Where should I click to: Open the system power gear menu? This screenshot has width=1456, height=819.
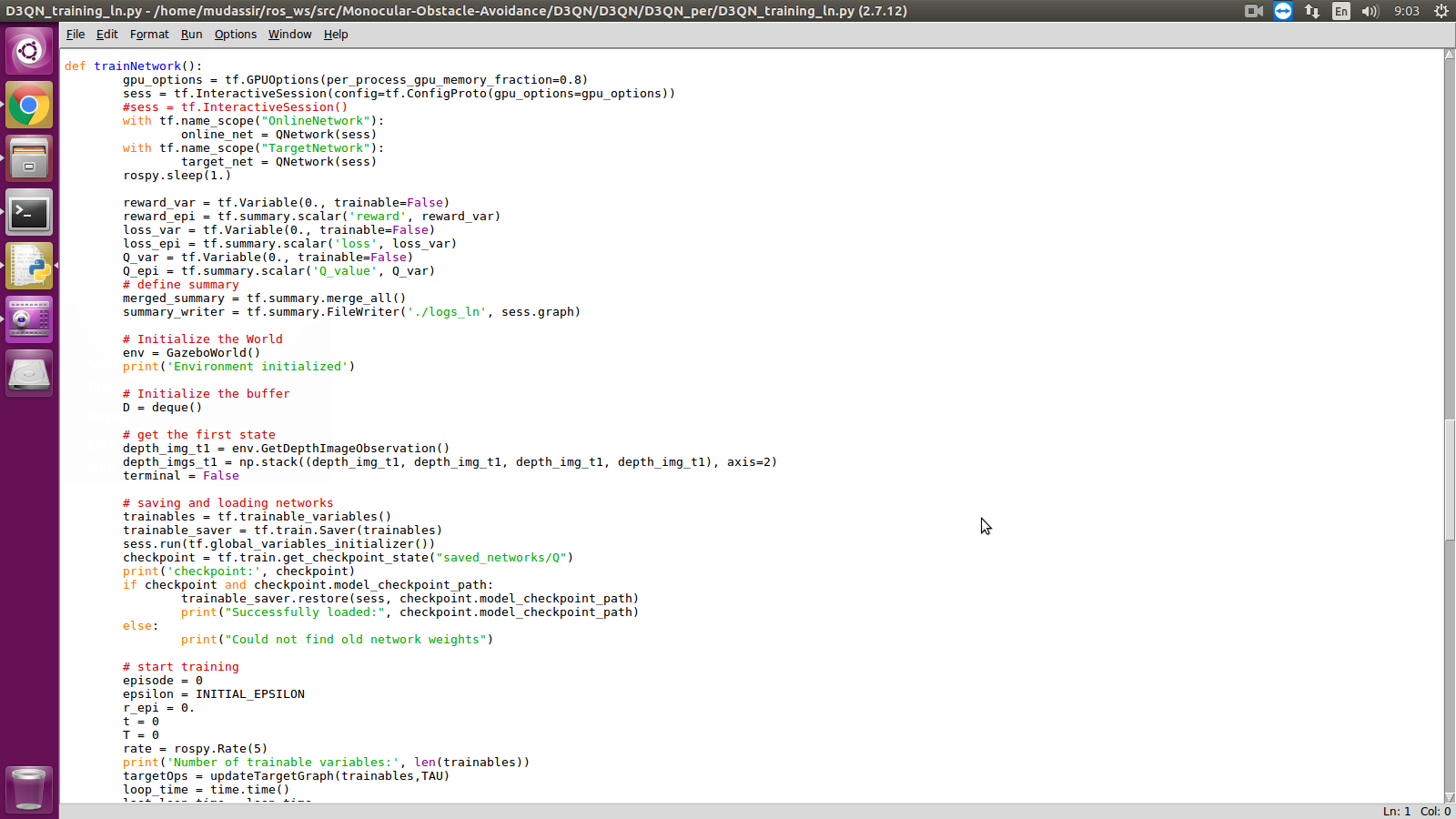1441,11
